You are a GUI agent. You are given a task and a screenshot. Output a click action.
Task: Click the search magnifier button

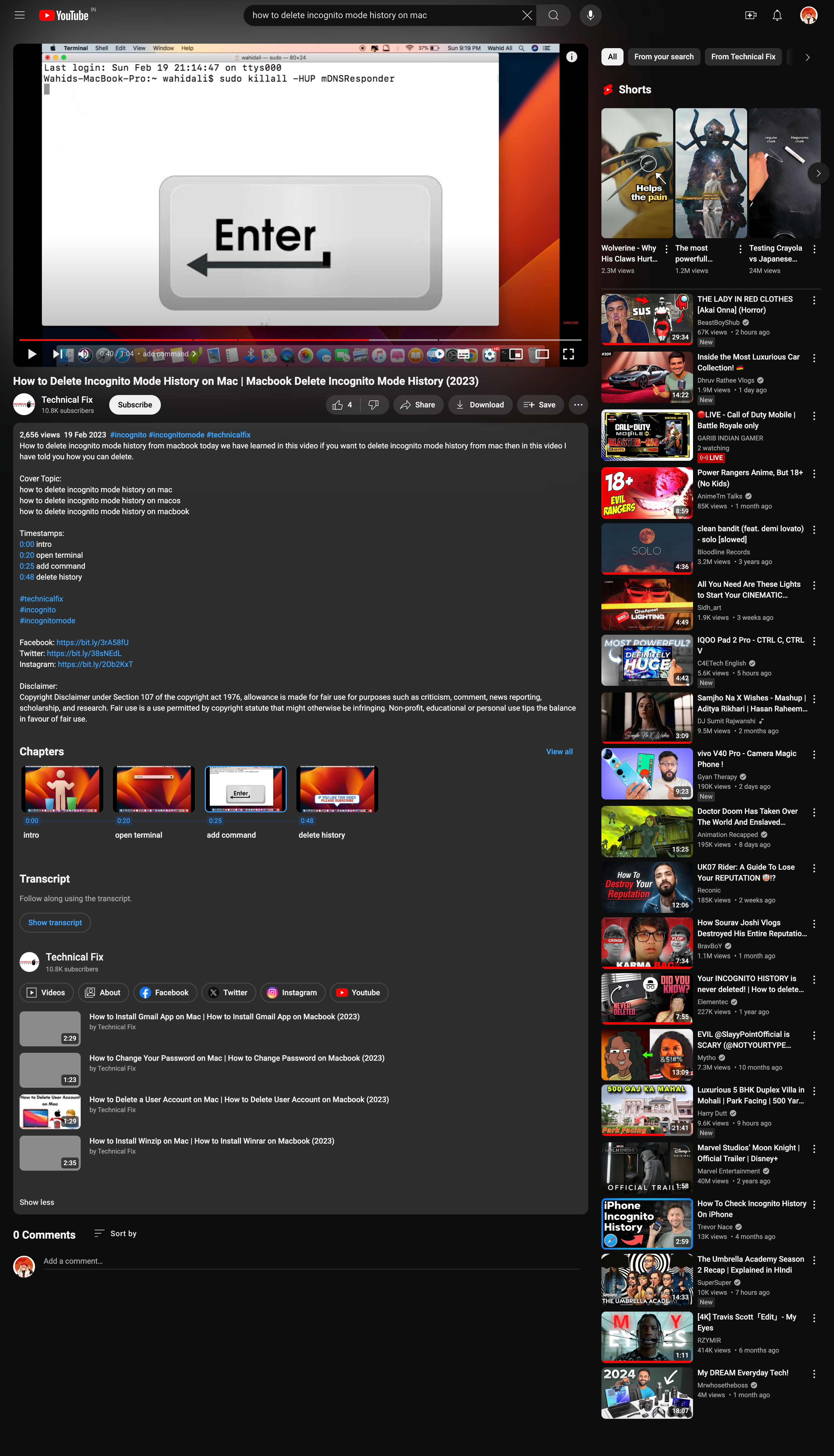(x=553, y=15)
